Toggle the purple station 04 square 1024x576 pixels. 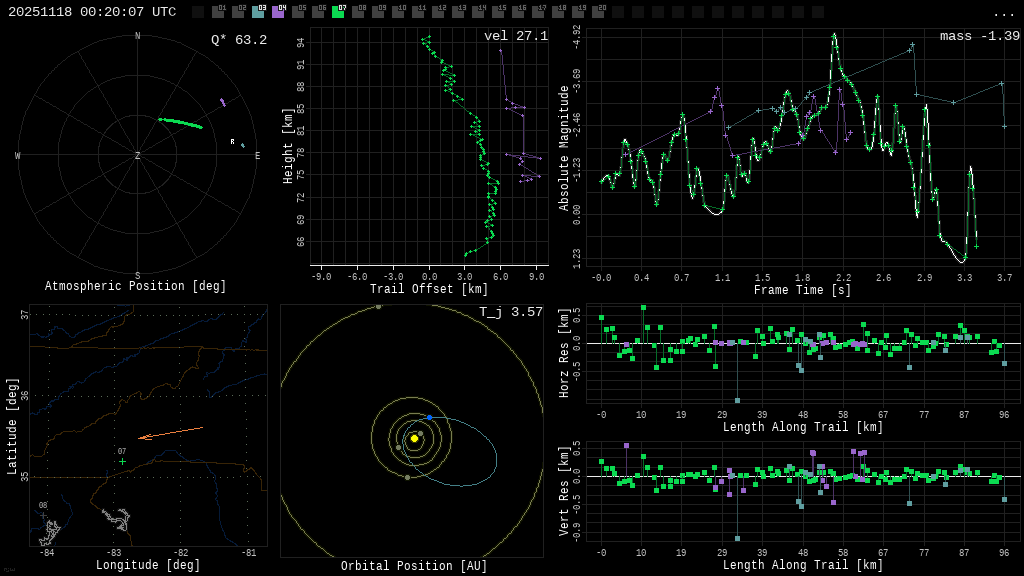coord(278,12)
